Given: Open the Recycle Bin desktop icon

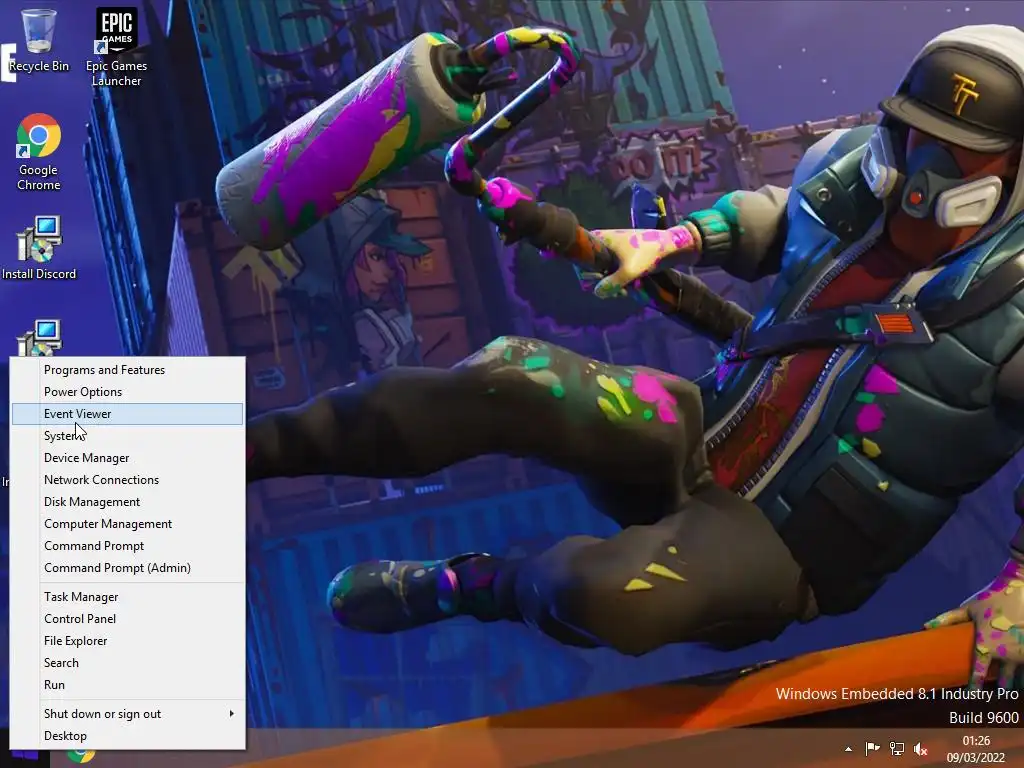Looking at the screenshot, I should pos(39,40).
